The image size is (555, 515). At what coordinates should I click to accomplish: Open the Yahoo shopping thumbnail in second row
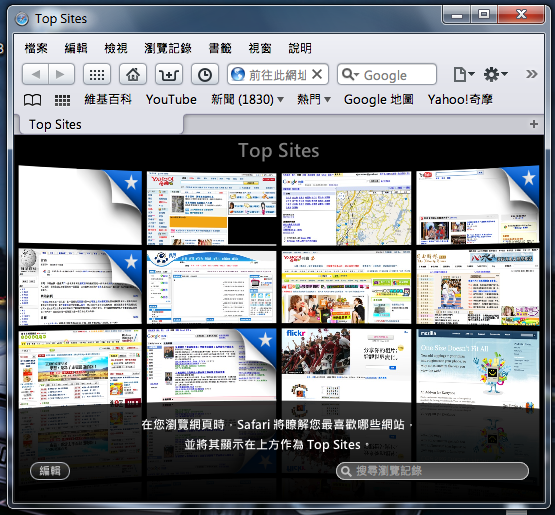[346, 287]
